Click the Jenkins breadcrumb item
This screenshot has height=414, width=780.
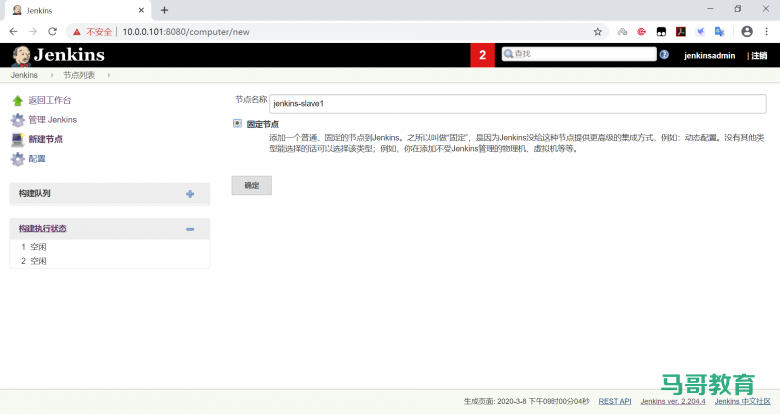[x=24, y=75]
